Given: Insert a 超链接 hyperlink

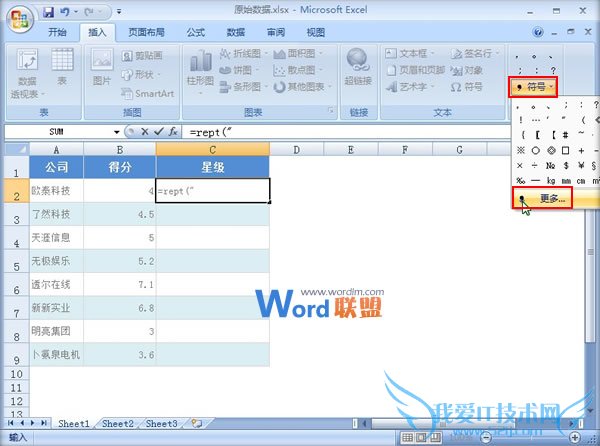Looking at the screenshot, I should coord(358,67).
